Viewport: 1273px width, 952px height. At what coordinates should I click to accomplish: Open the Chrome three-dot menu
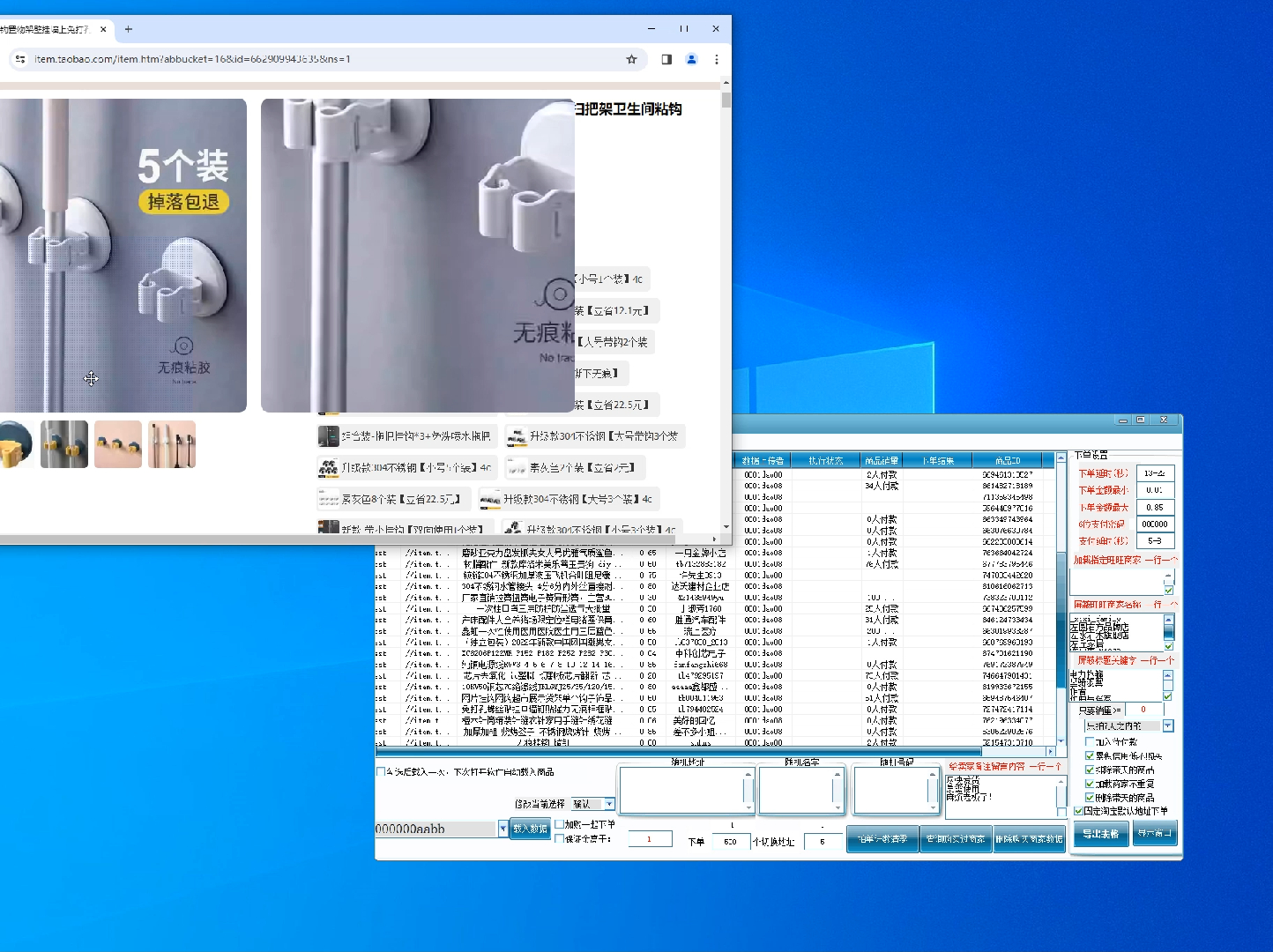click(717, 59)
